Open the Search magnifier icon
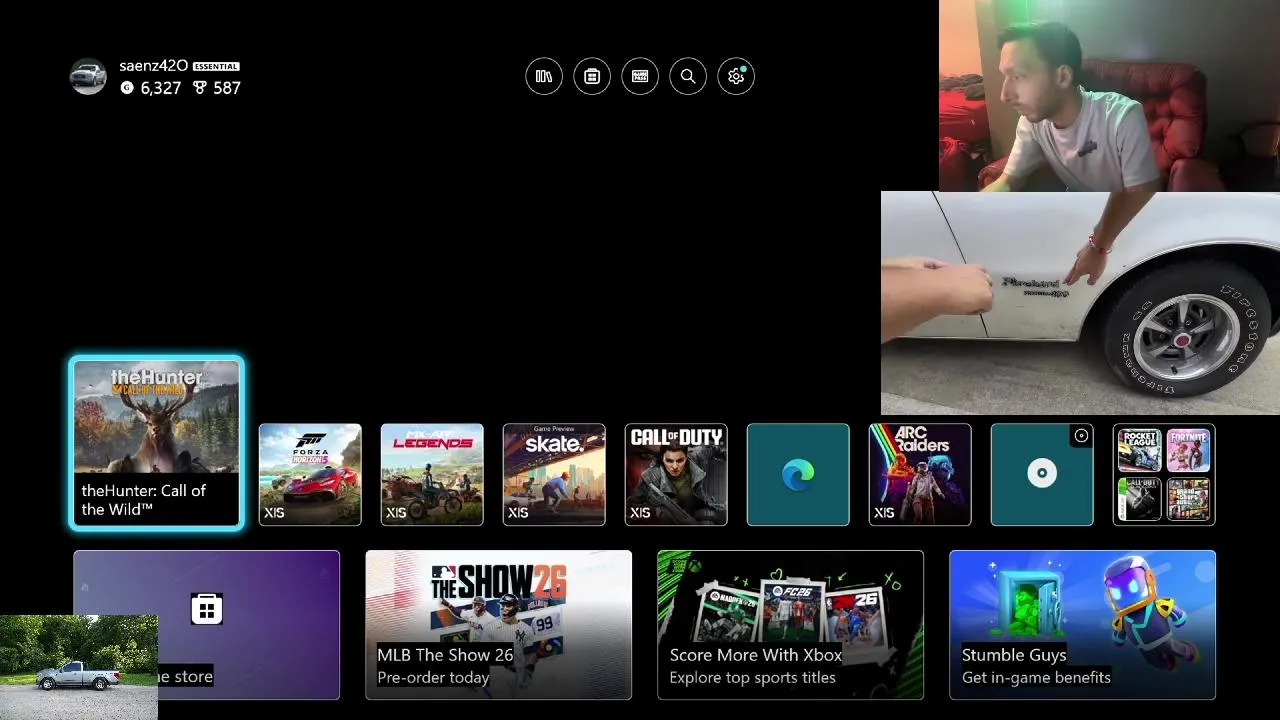The height and width of the screenshot is (720, 1280). click(x=688, y=76)
